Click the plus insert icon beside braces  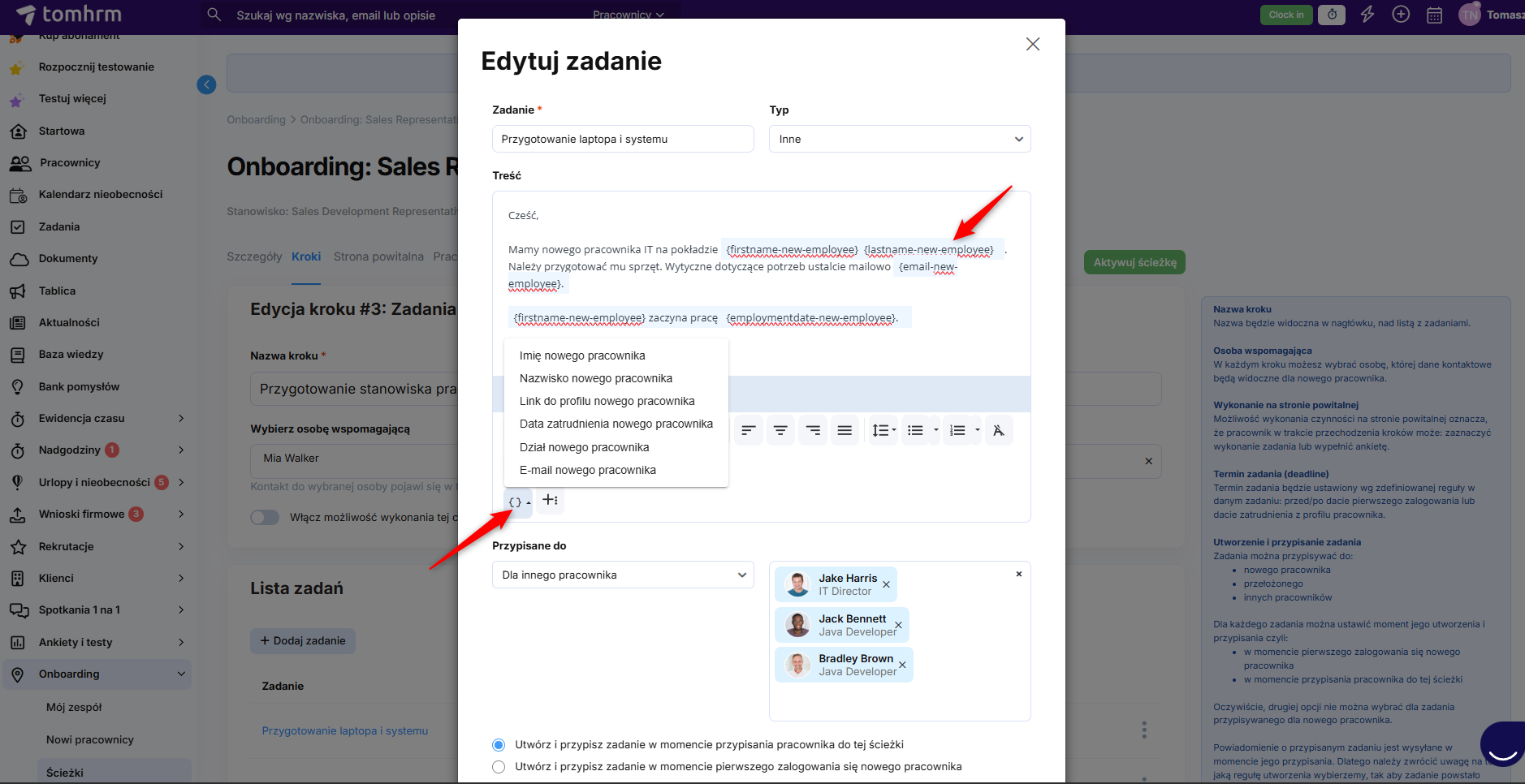(x=550, y=500)
